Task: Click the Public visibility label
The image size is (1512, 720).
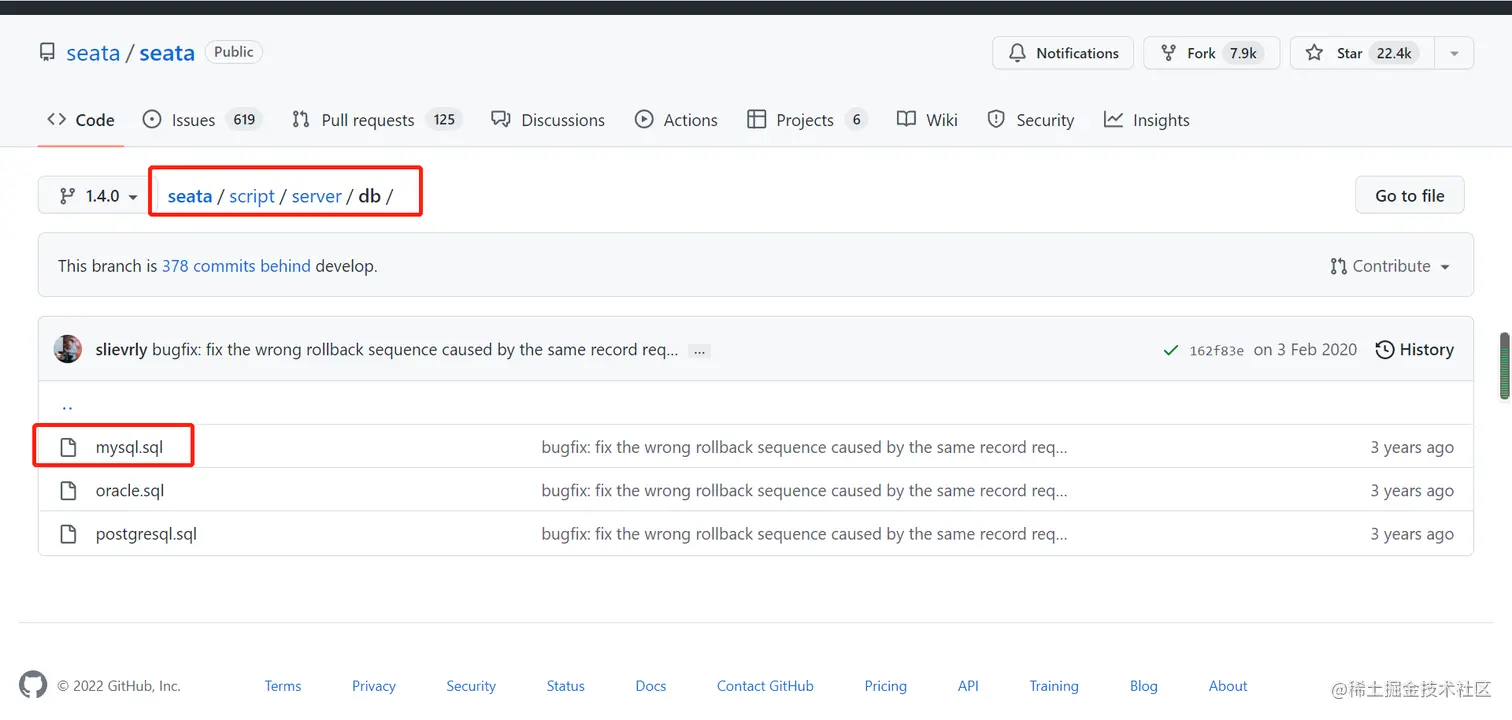Action: point(234,52)
